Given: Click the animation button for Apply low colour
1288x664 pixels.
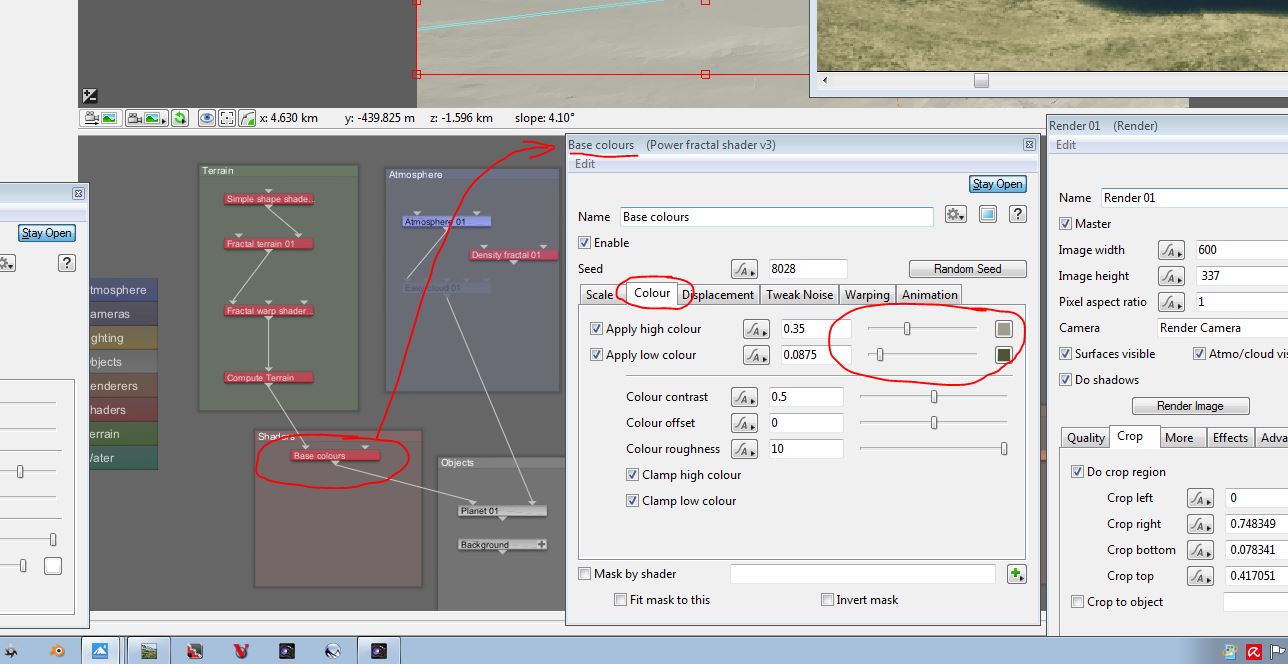Looking at the screenshot, I should tap(757, 355).
